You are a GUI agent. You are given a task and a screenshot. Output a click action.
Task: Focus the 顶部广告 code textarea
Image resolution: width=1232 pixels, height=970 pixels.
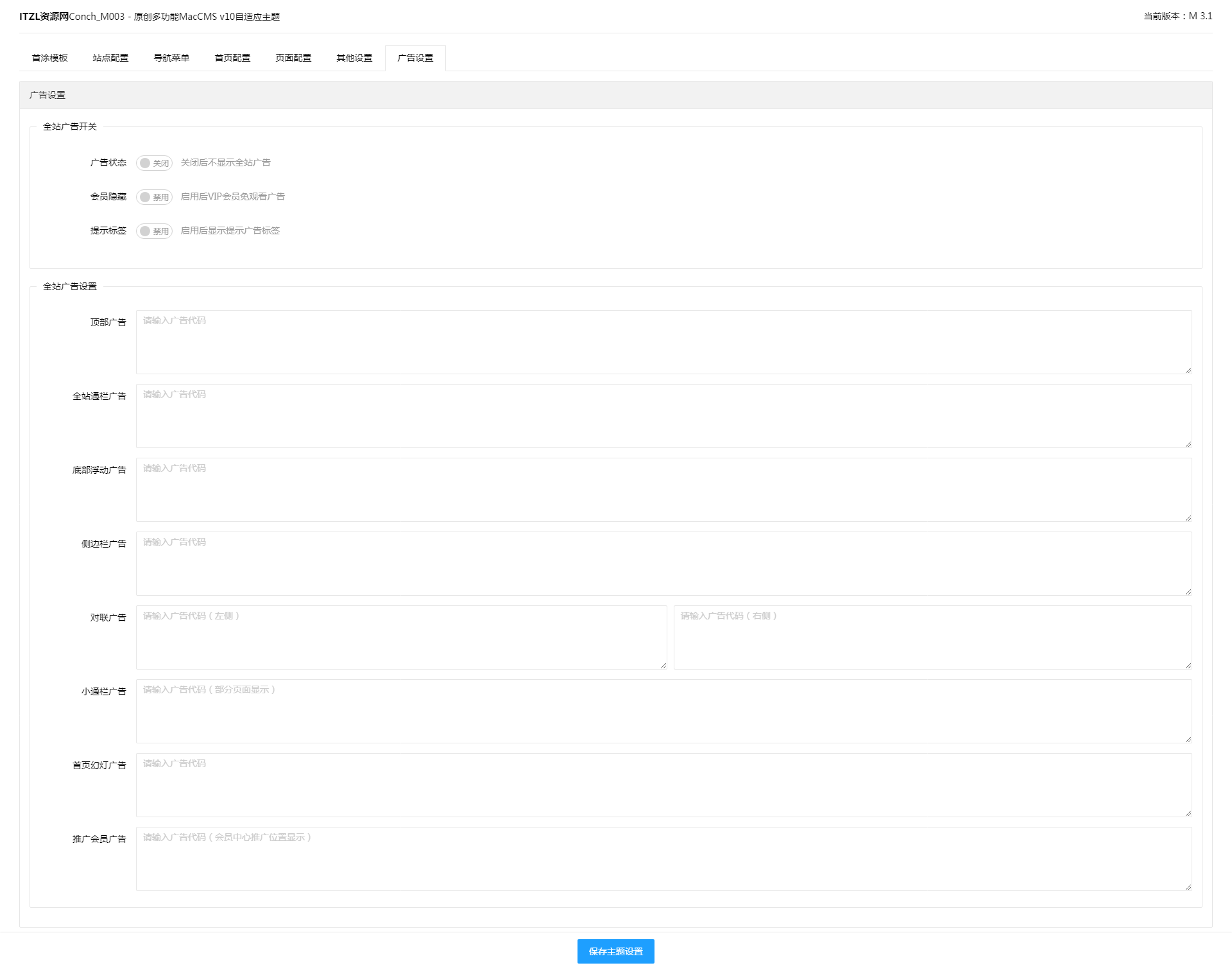coord(663,342)
